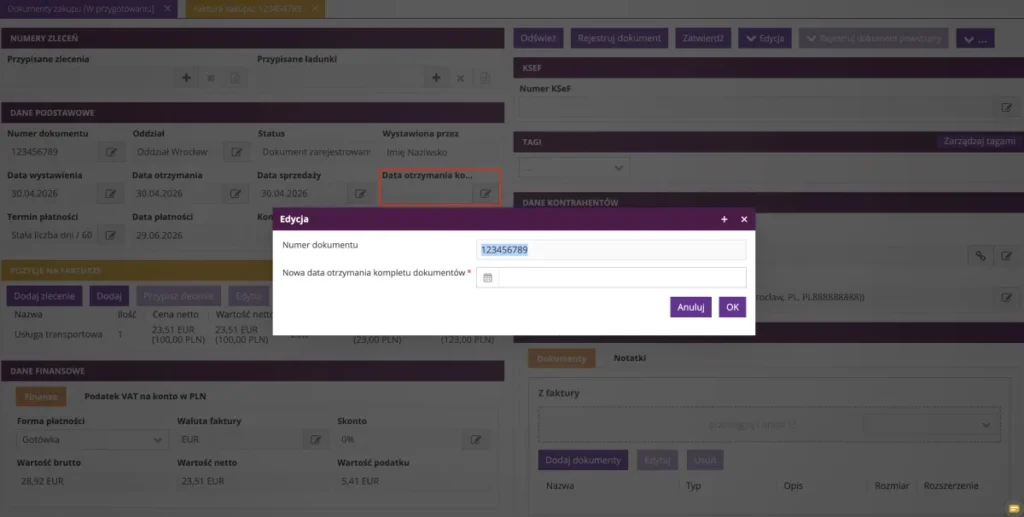The image size is (1024, 517).
Task: Click the Data płatności value 29.06.2026
Action: pyautogui.click(x=157, y=235)
